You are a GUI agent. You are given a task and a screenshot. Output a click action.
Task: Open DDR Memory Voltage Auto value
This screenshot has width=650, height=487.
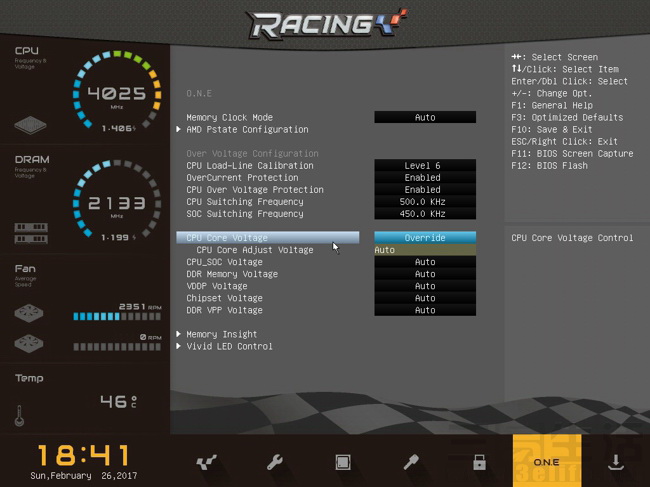[x=425, y=274]
